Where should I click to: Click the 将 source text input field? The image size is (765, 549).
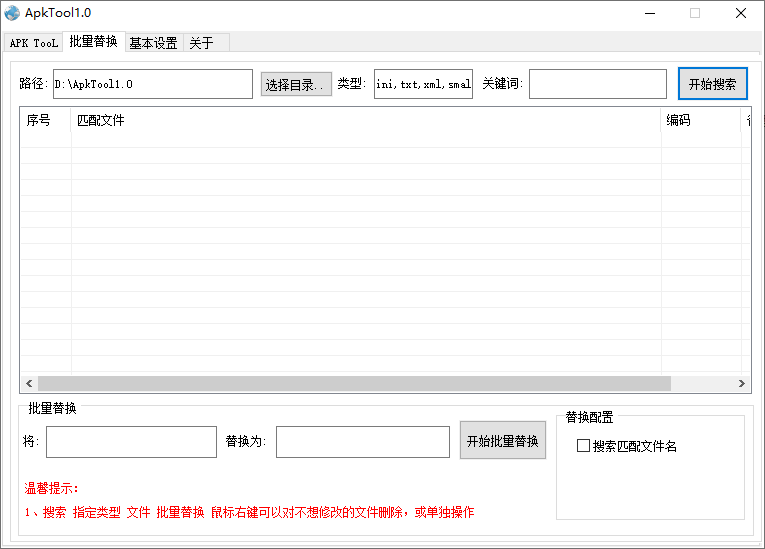131,442
